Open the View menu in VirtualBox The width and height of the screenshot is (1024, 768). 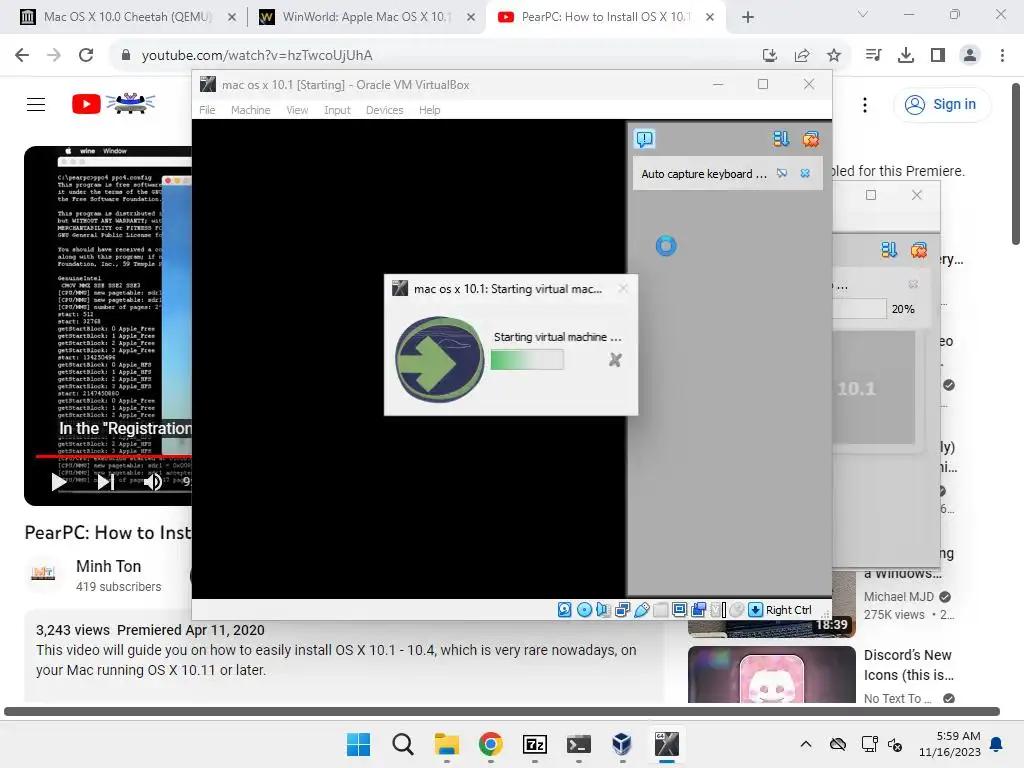coord(296,110)
